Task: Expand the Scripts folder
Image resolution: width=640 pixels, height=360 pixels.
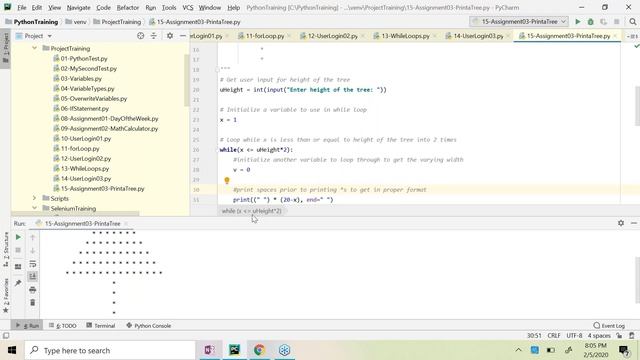Action: pyautogui.click(x=34, y=198)
